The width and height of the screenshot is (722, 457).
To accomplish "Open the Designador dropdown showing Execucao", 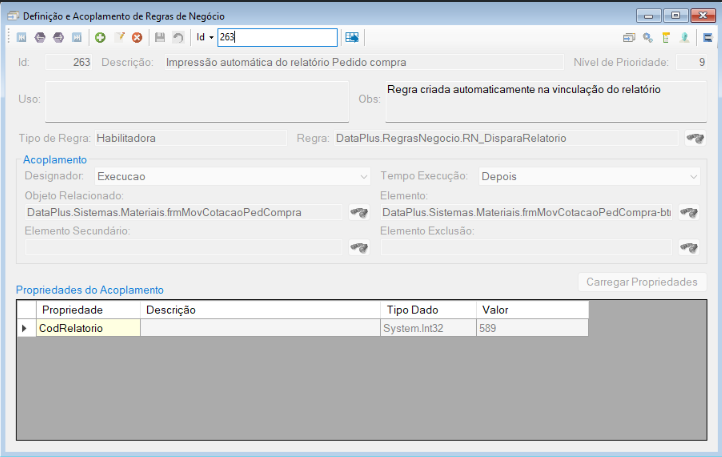I will click(232, 176).
